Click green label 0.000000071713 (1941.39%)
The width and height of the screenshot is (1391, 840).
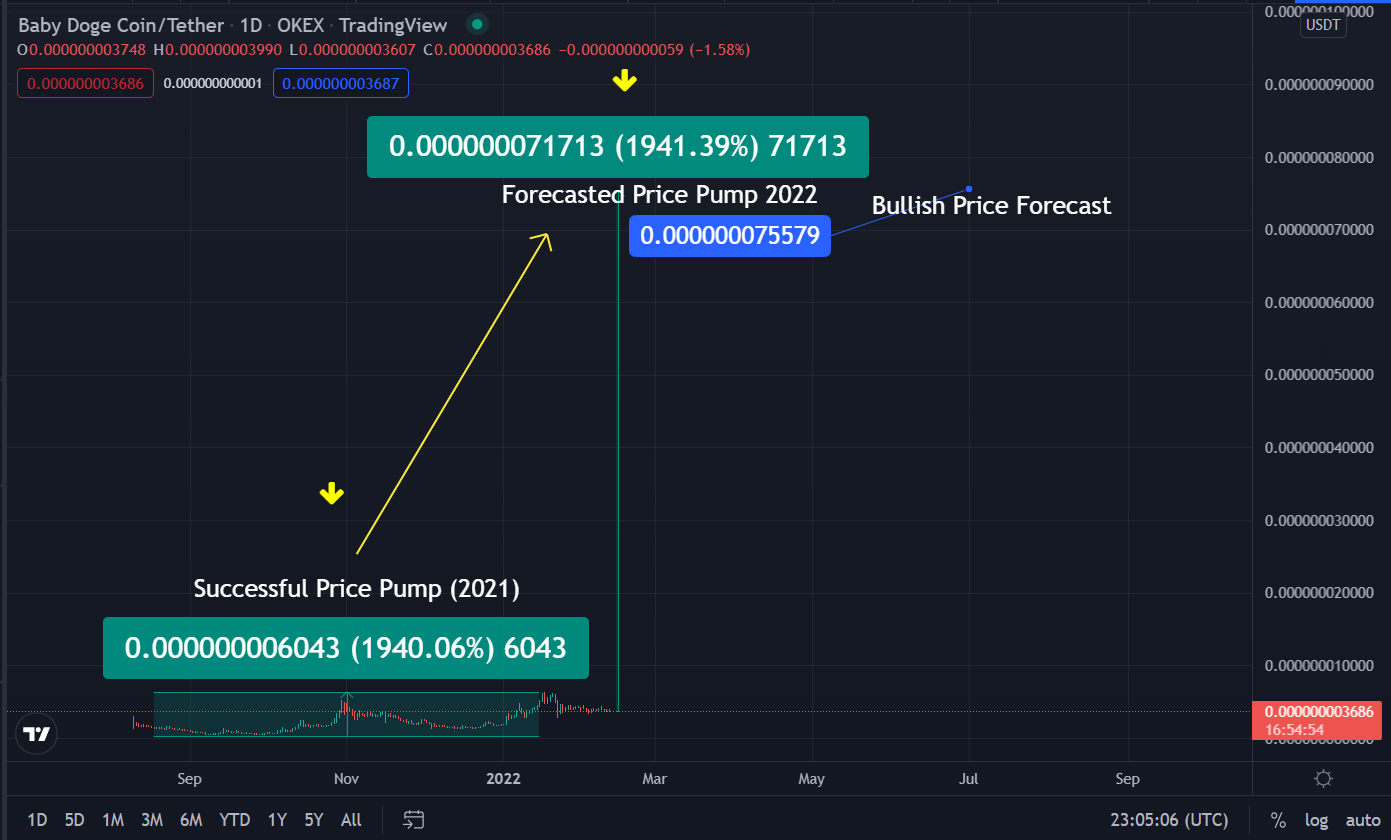pos(618,147)
